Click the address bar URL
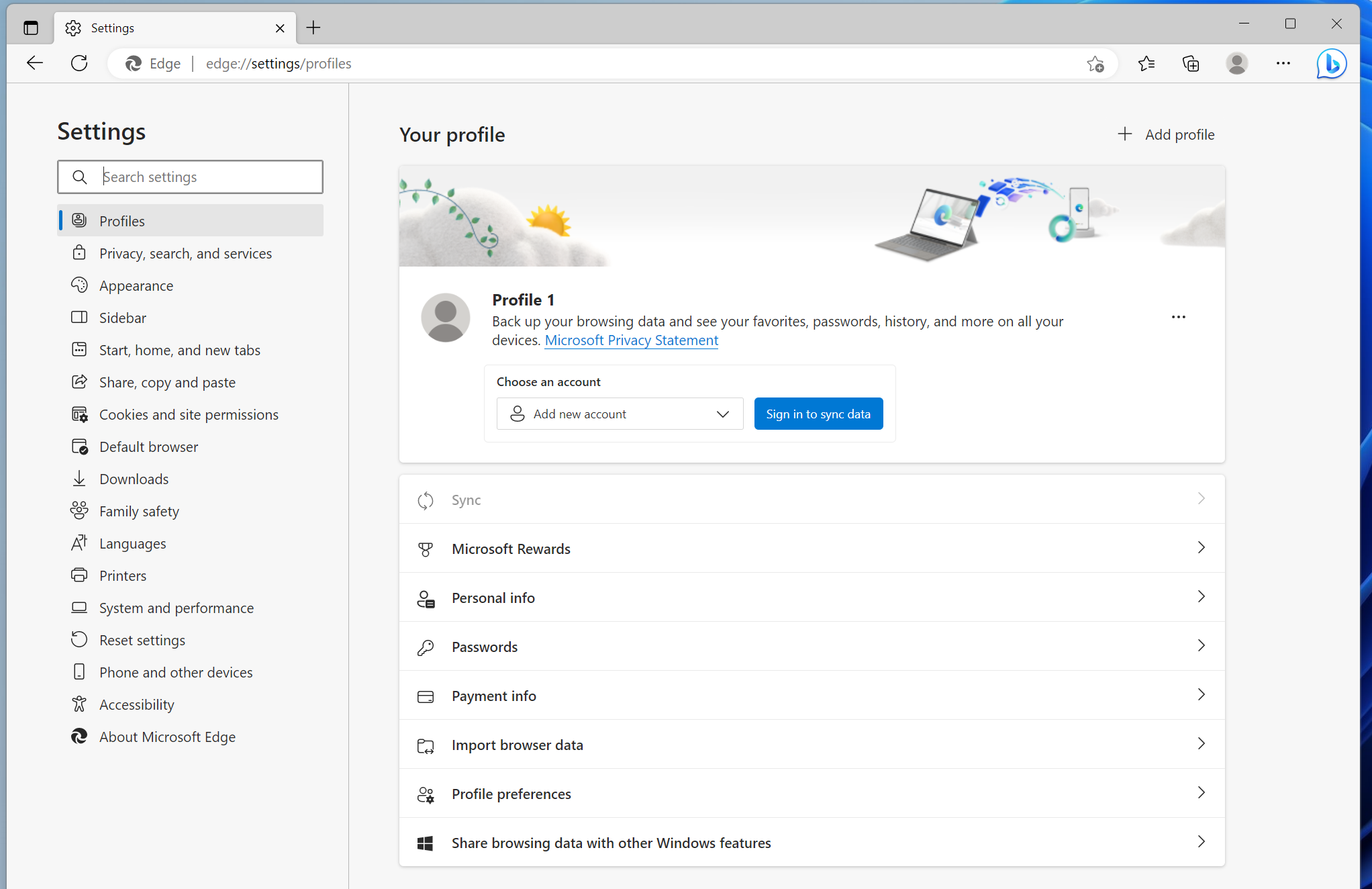Viewport: 1372px width, 889px height. point(279,64)
